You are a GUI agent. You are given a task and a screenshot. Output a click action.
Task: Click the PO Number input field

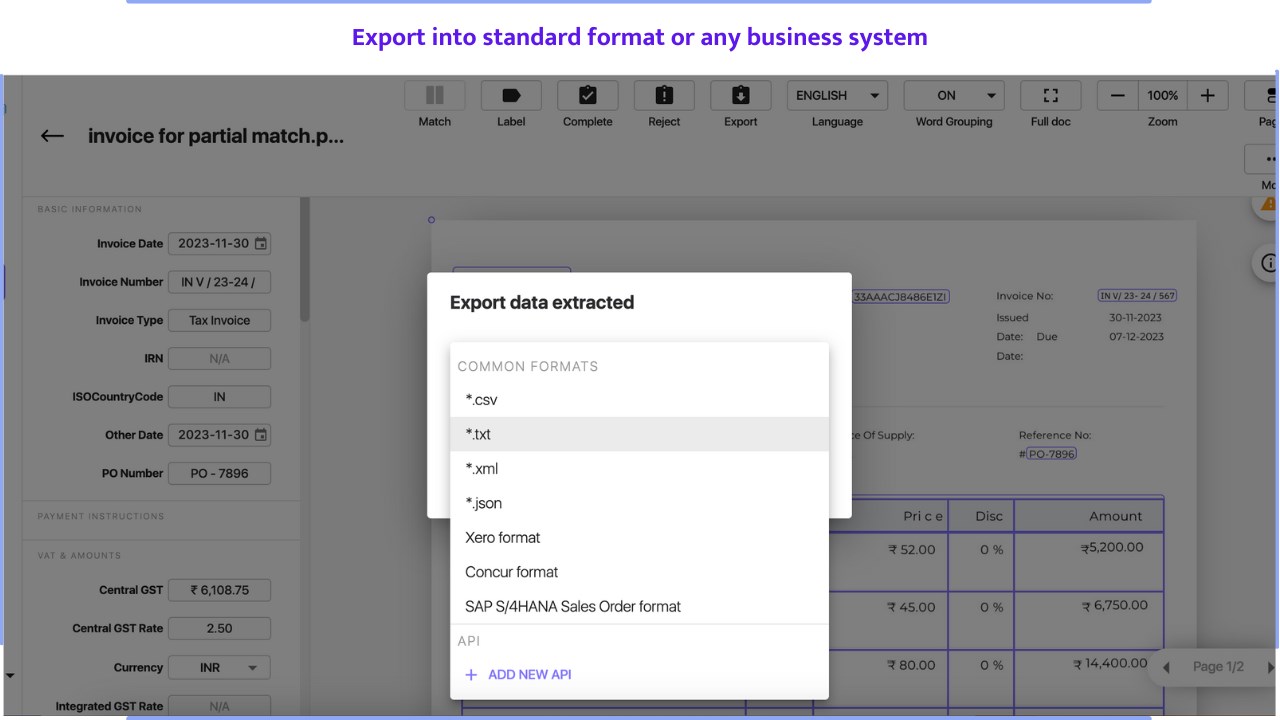pyautogui.click(x=219, y=473)
